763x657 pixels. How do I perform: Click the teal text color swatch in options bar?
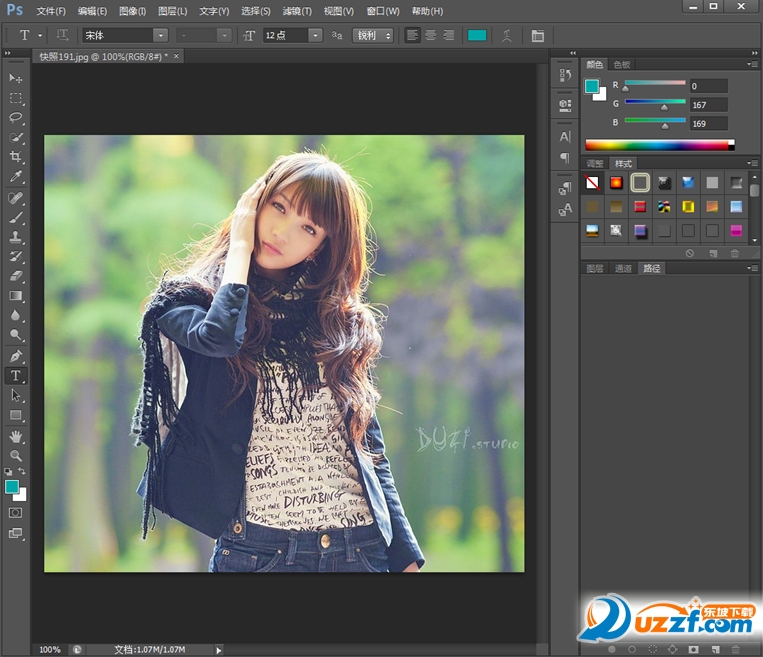477,35
